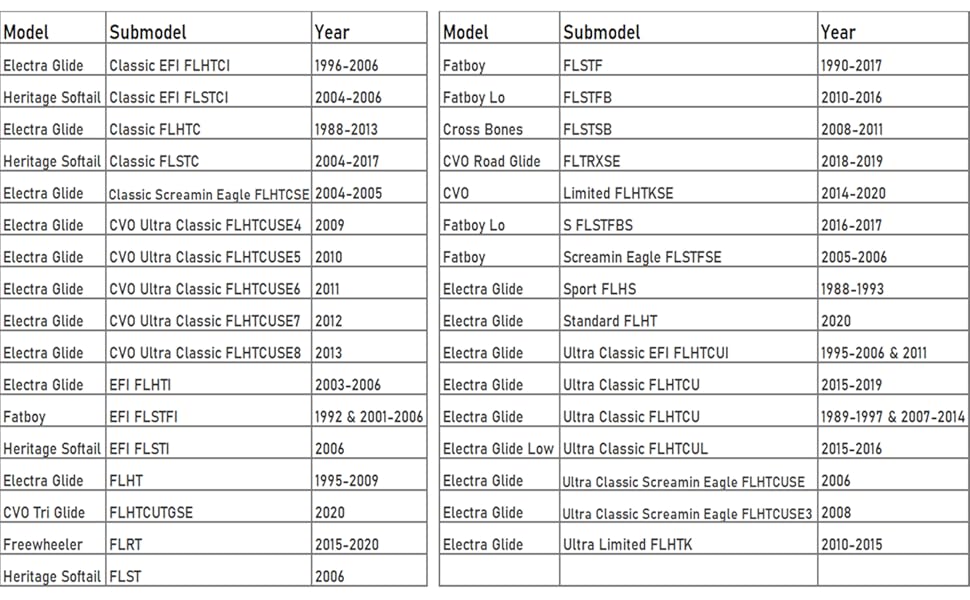
Task: Click the Cross Bones model cell
Action: coord(483,130)
